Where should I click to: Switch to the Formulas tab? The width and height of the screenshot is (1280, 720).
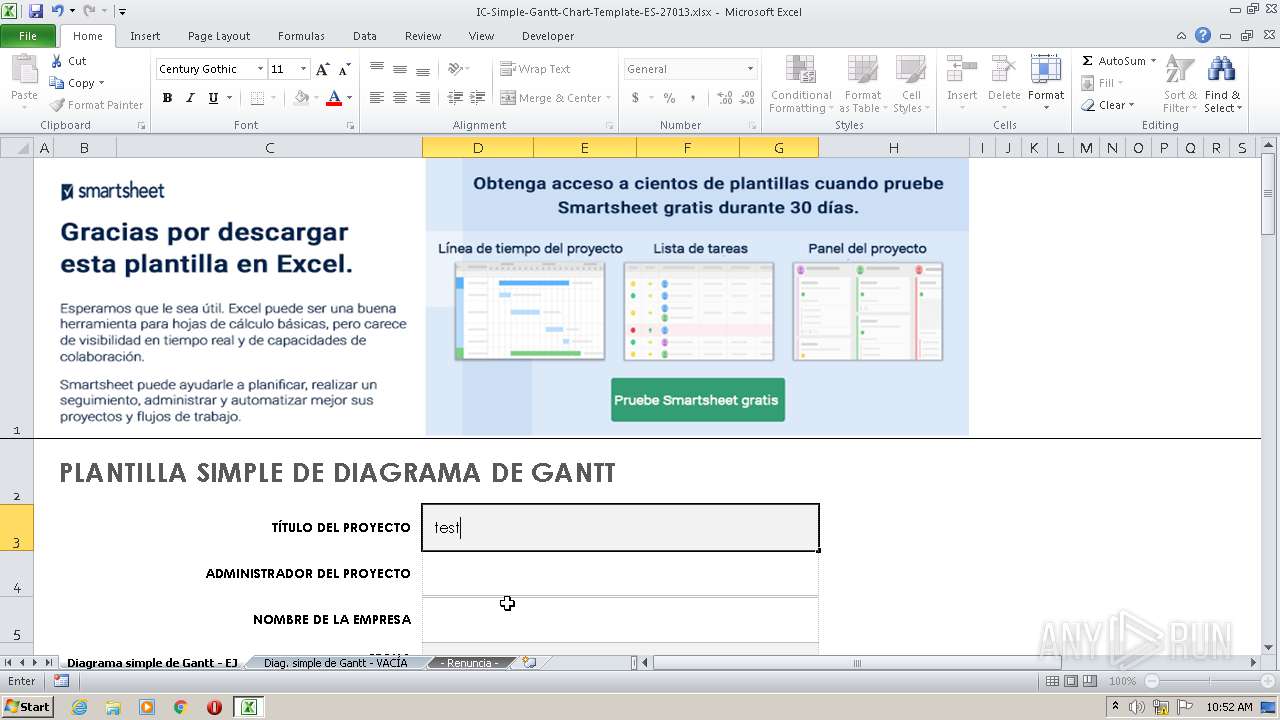(301, 36)
